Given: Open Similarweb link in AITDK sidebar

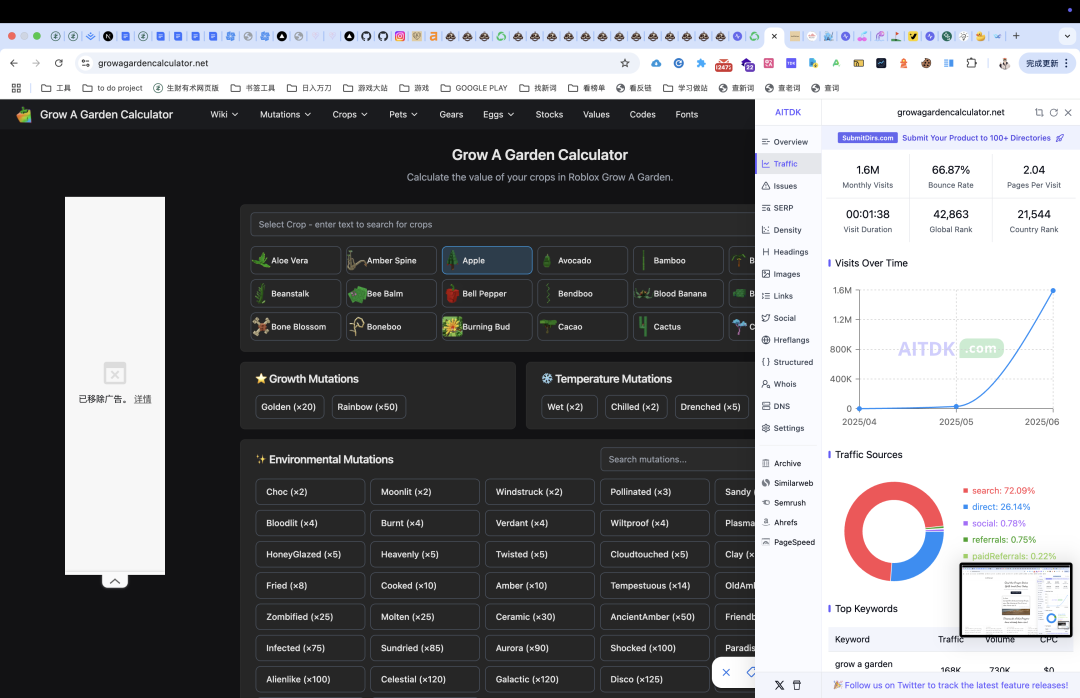Looking at the screenshot, I should [788, 484].
